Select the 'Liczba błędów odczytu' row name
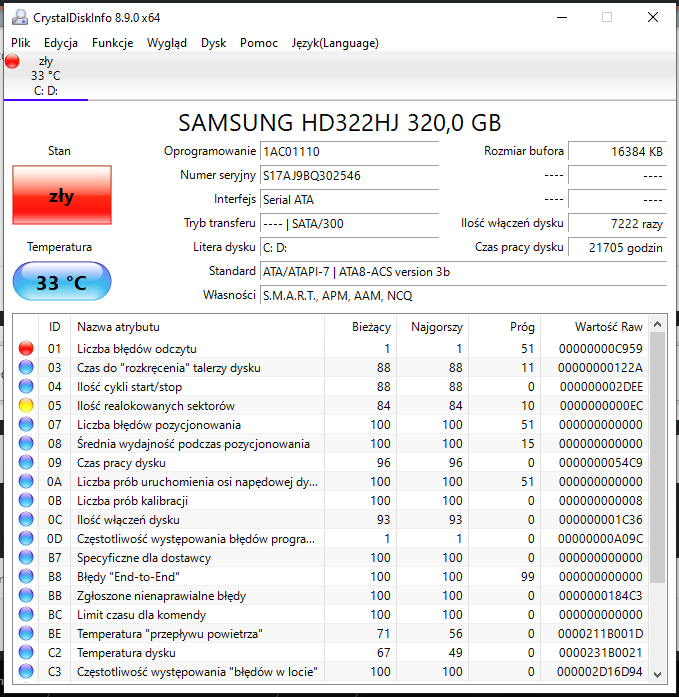Image resolution: width=679 pixels, height=697 pixels. 137,348
